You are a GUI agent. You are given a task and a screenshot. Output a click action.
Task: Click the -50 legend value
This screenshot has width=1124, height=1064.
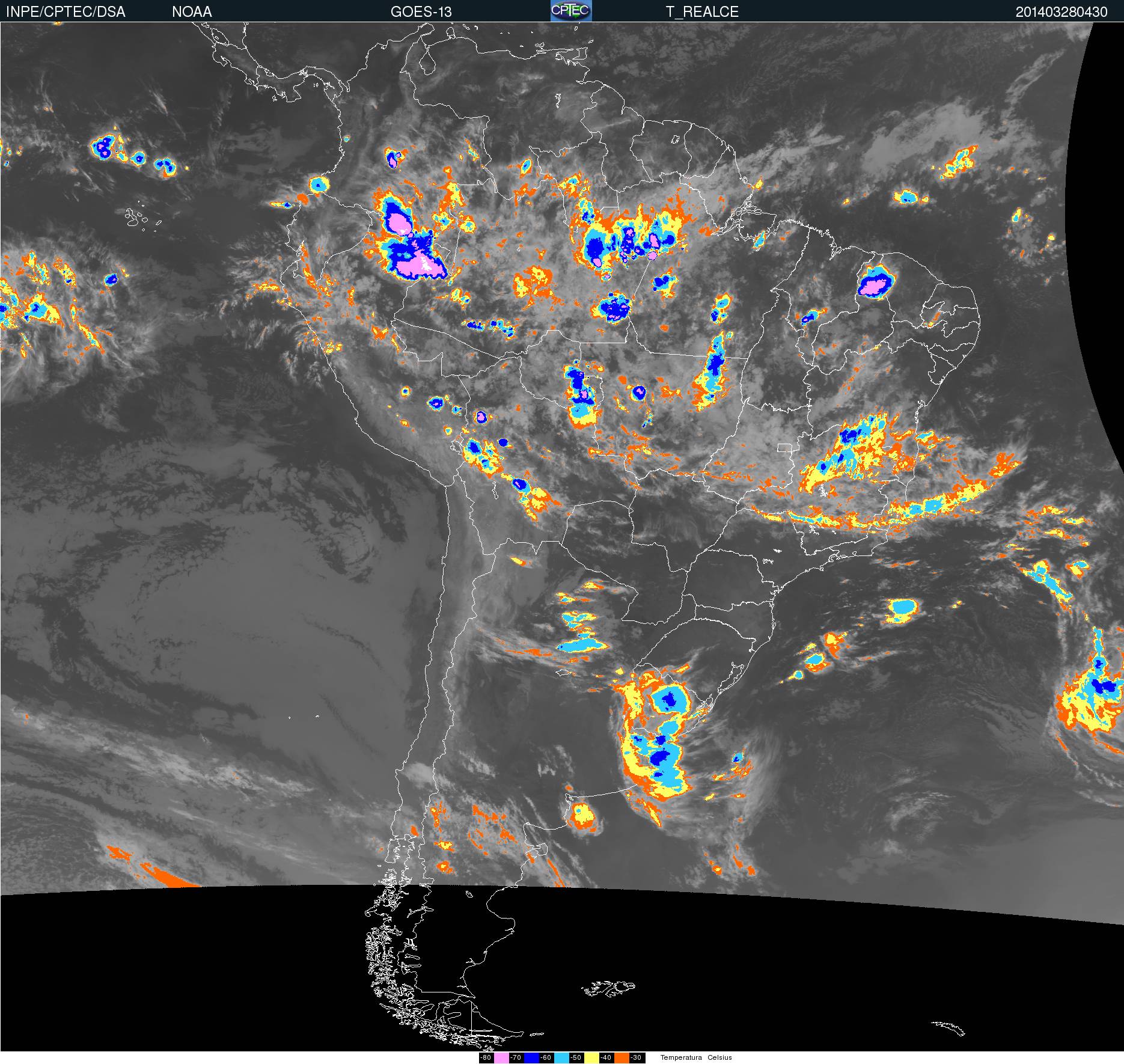[576, 1057]
